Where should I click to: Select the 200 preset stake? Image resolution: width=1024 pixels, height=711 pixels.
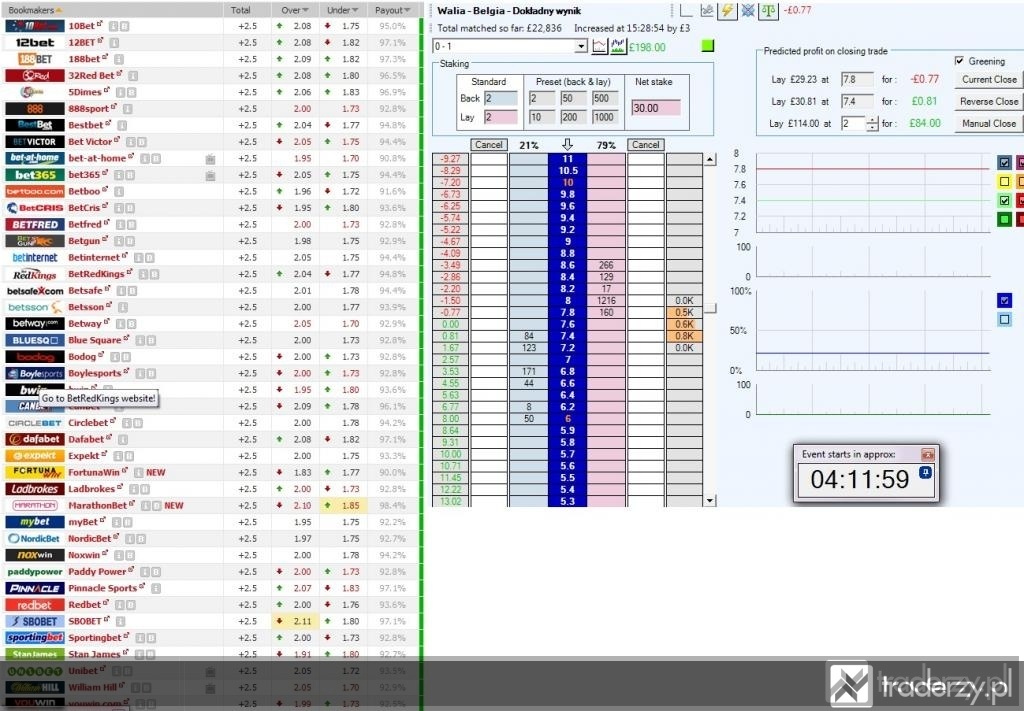pyautogui.click(x=573, y=117)
